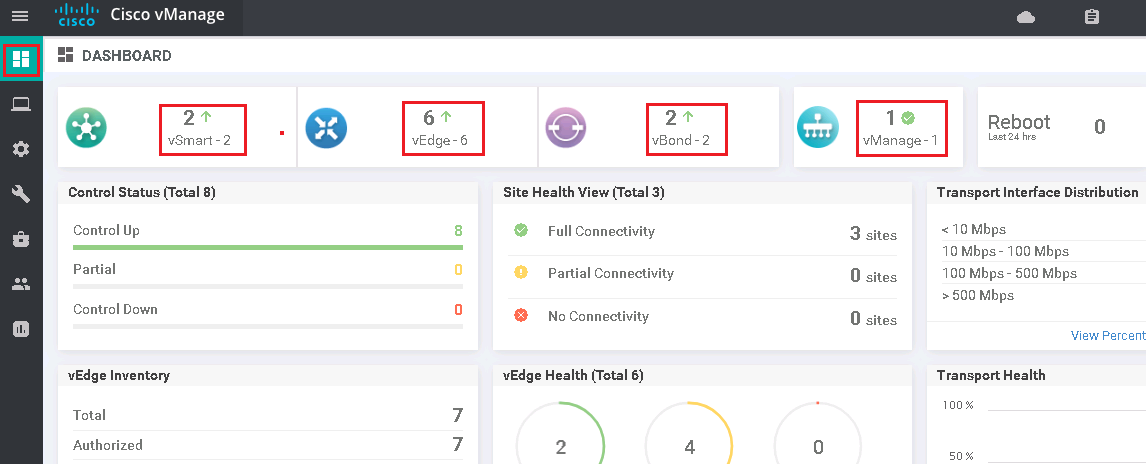The height and width of the screenshot is (466, 1146).
Task: Click the < 10 Mbps row
Action: click(x=1043, y=229)
